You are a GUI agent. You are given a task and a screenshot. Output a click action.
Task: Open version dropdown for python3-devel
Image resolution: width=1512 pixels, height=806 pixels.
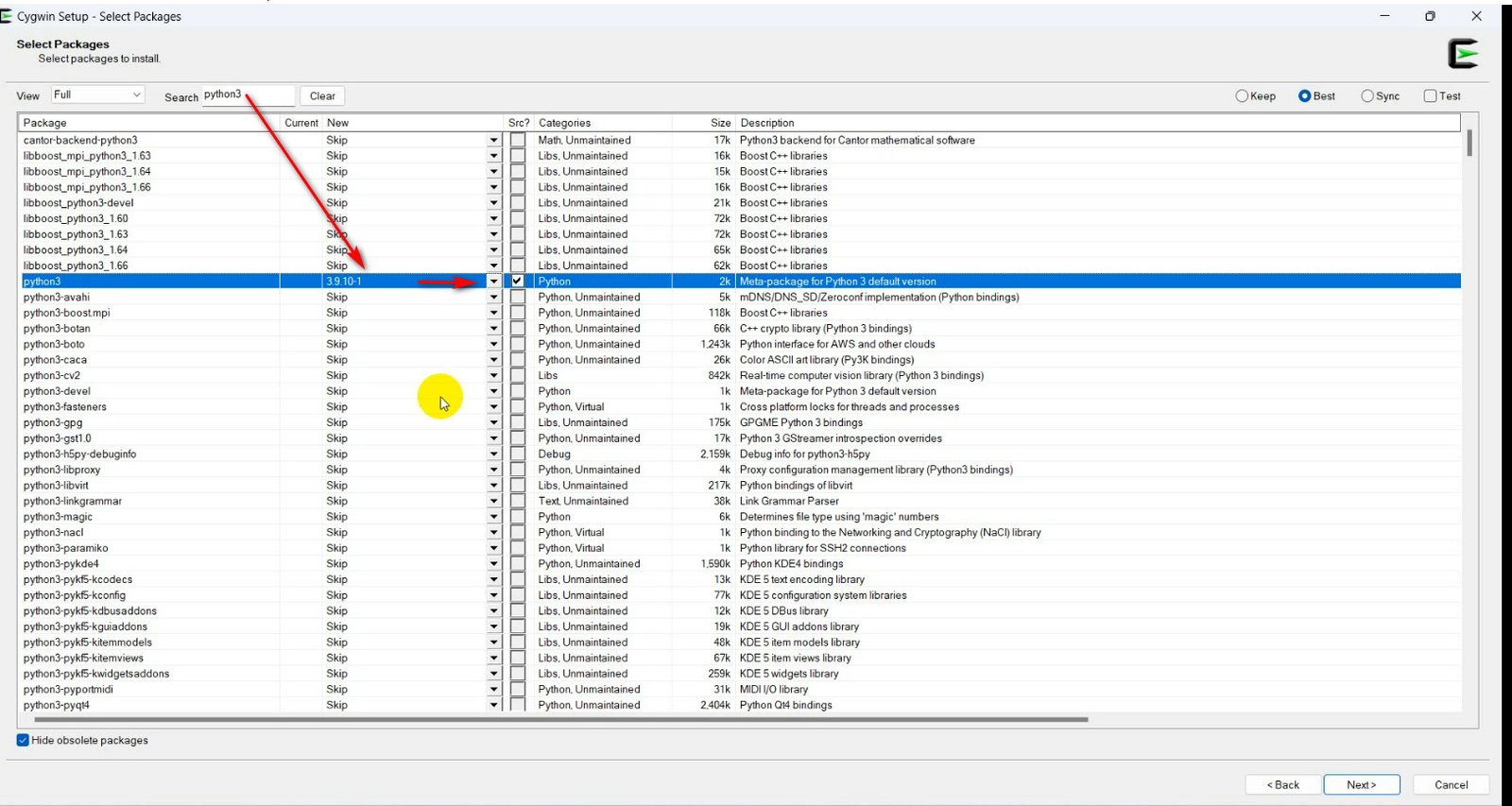point(493,391)
